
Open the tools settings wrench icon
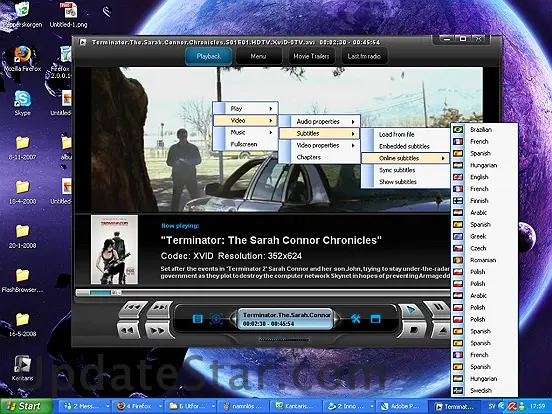[x=356, y=319]
